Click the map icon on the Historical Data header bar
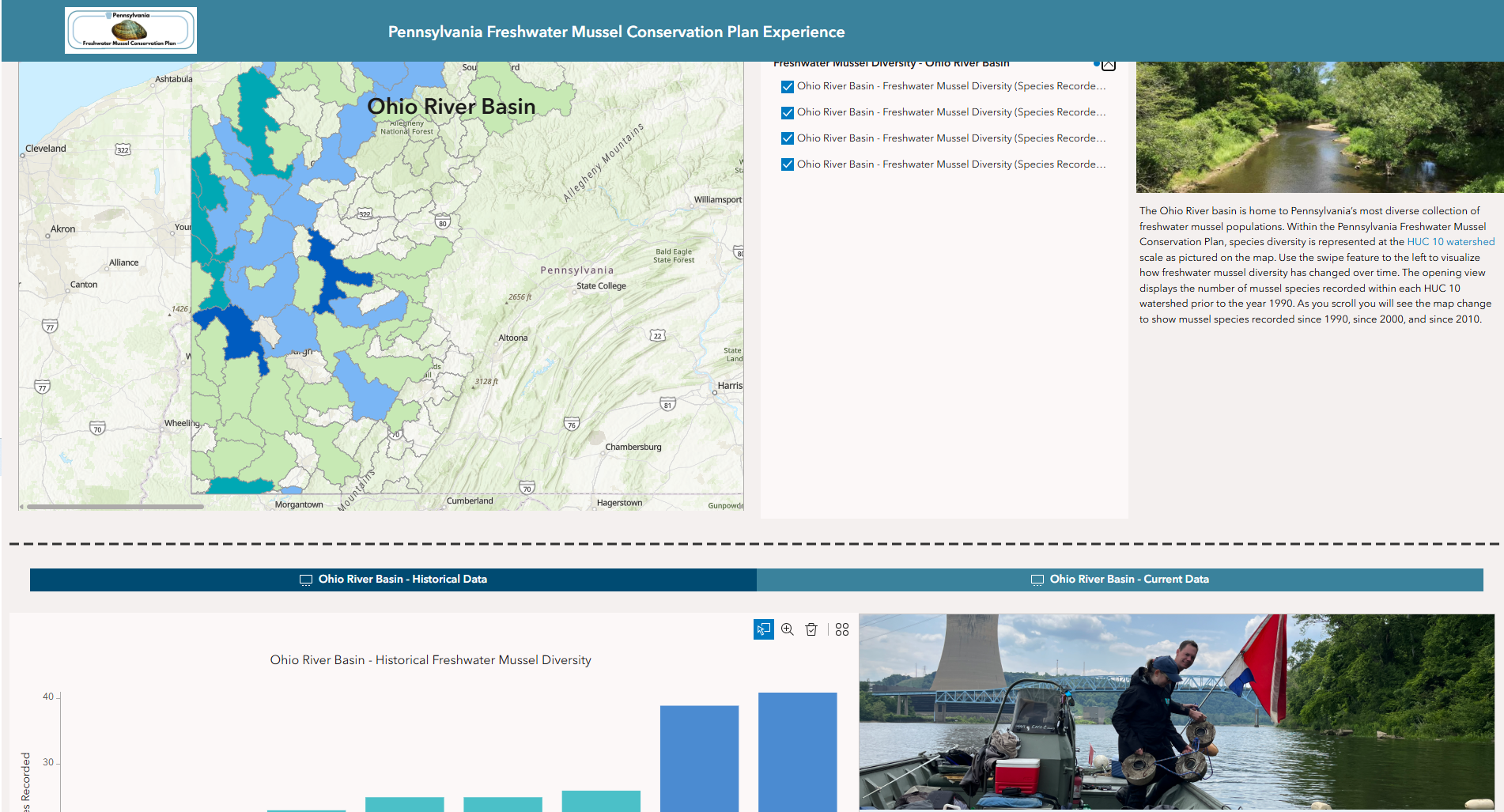Viewport: 1504px width, 812px height. 304,580
